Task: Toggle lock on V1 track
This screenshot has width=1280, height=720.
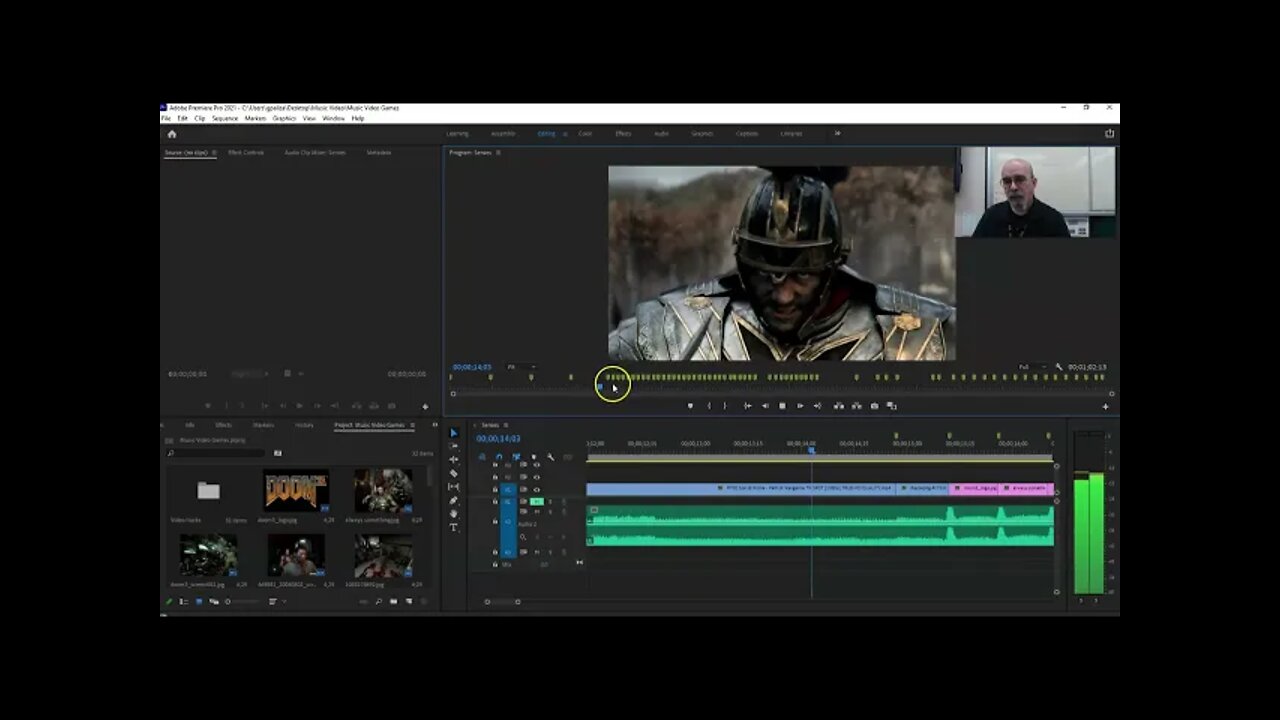Action: point(495,490)
